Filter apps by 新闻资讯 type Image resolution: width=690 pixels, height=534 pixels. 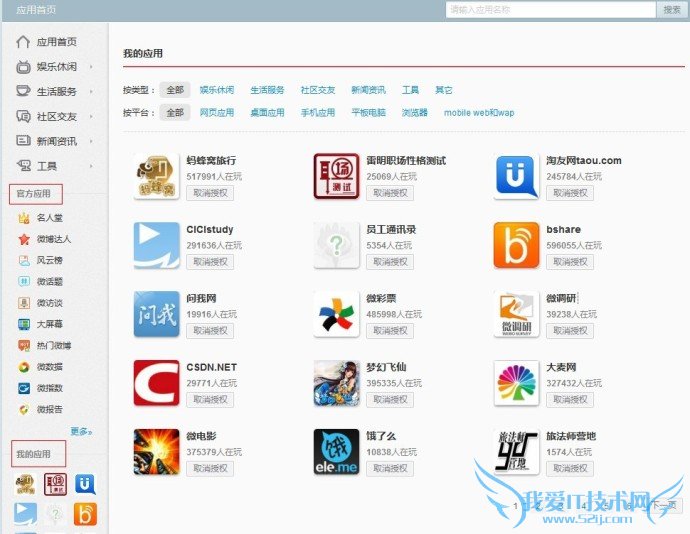coord(368,90)
